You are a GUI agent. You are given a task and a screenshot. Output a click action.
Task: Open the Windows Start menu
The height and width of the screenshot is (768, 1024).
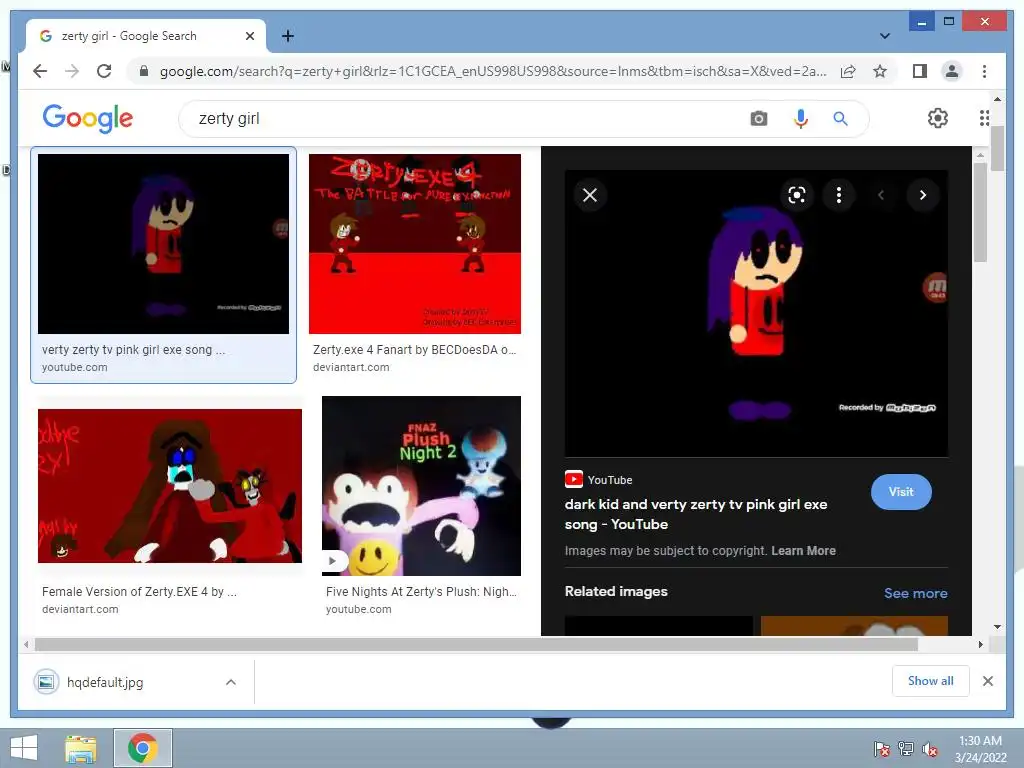pos(24,748)
